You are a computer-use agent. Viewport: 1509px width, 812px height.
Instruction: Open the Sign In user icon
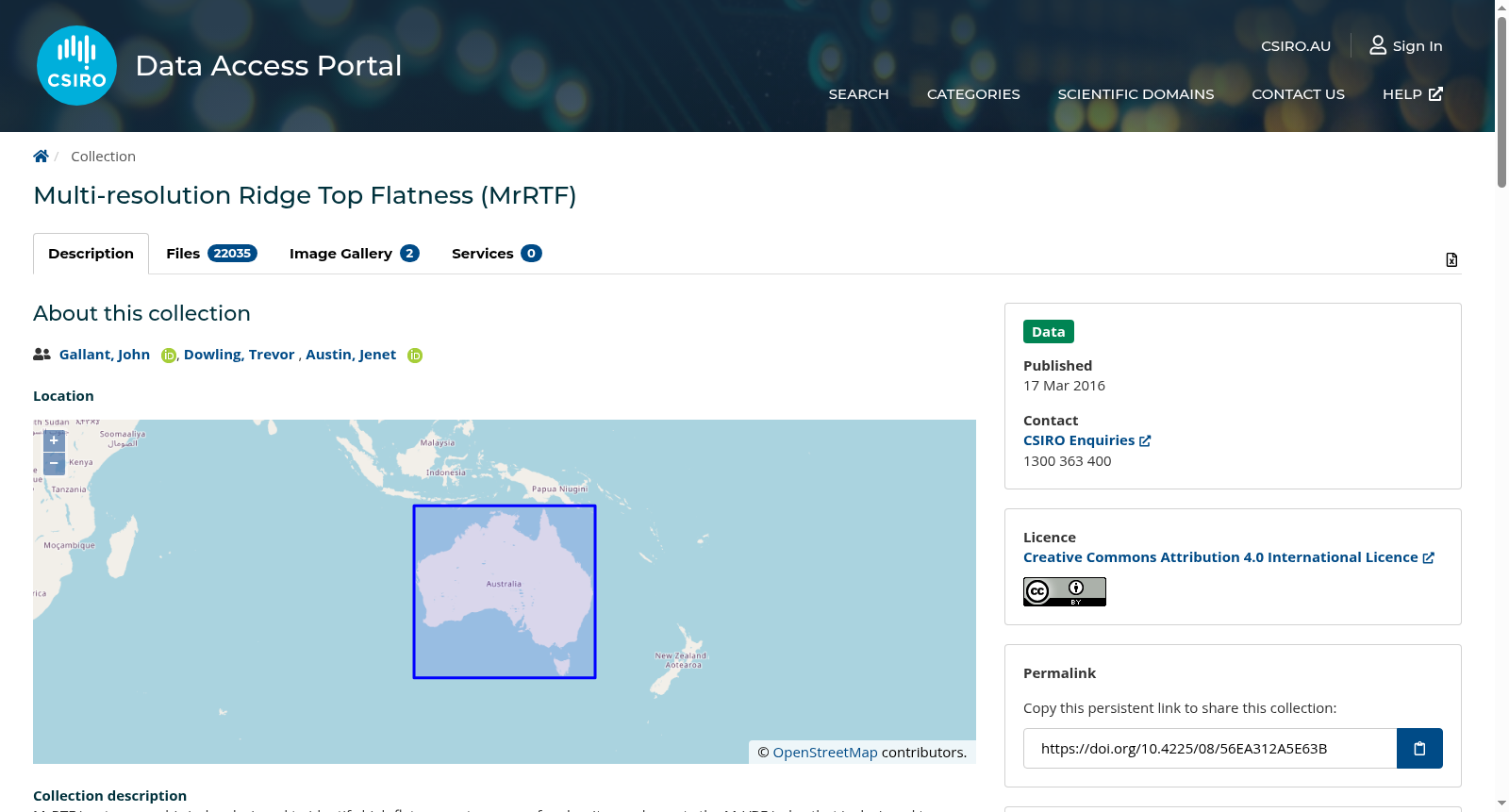tap(1378, 45)
